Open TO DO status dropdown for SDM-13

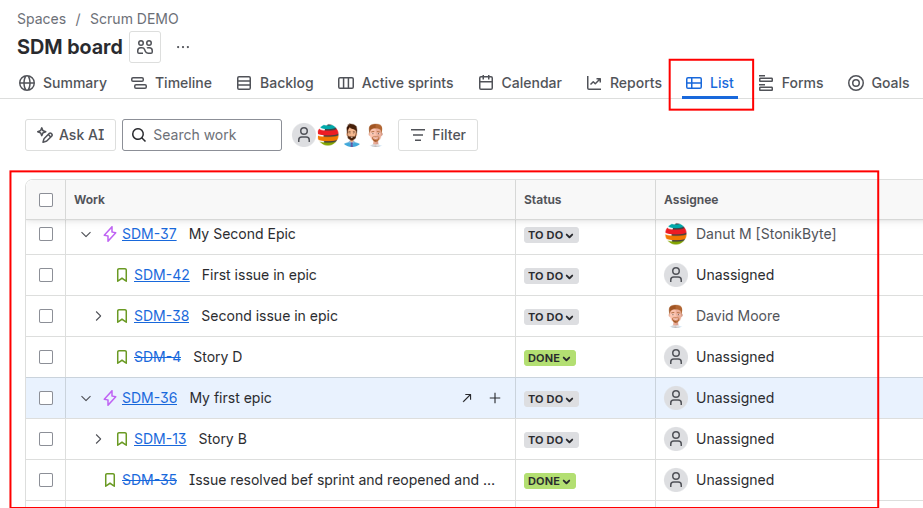tap(551, 440)
